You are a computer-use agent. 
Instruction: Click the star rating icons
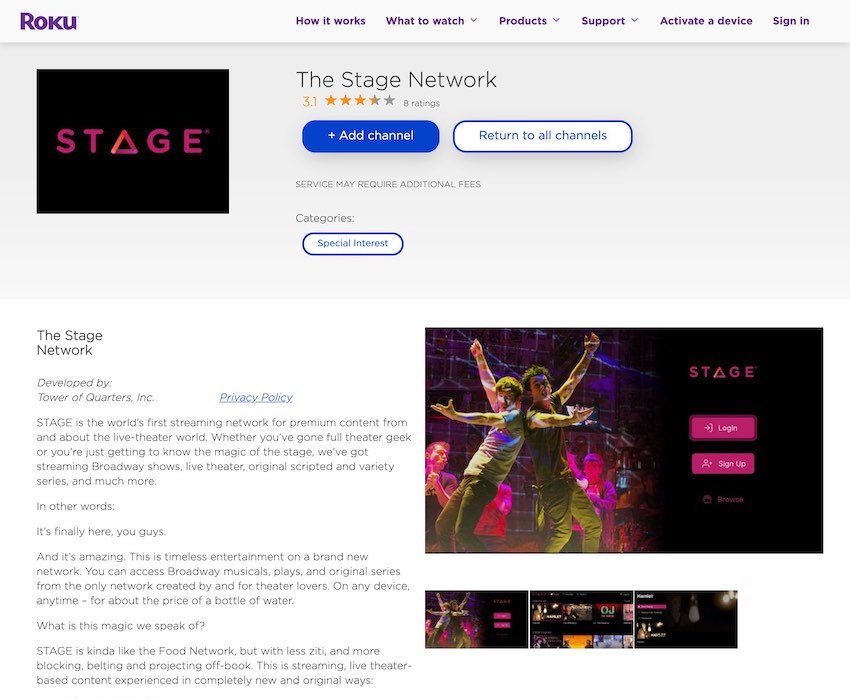(x=360, y=100)
